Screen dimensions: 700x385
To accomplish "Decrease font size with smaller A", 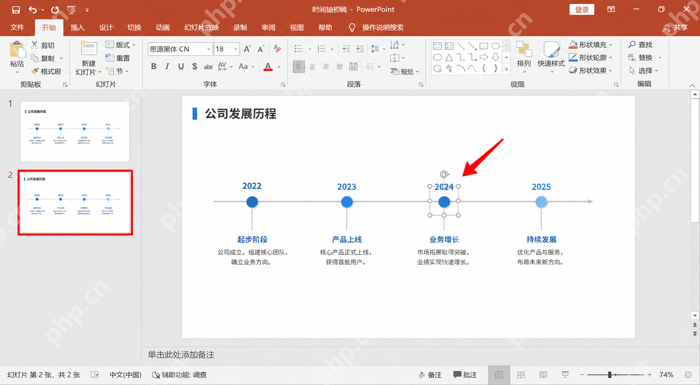I will point(261,49).
